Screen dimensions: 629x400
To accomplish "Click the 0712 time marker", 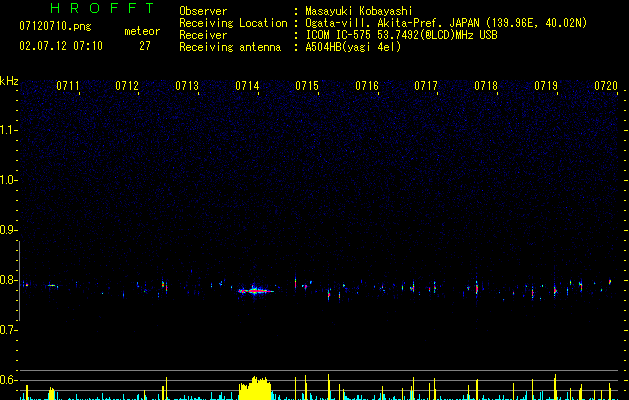I will [x=127, y=86].
